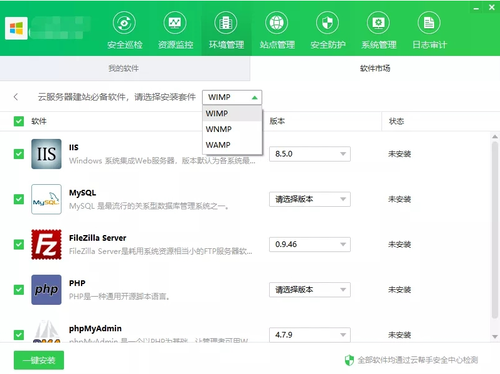Open the 系统管理 system management icon
This screenshot has width=500, height=374.
(x=378, y=23)
